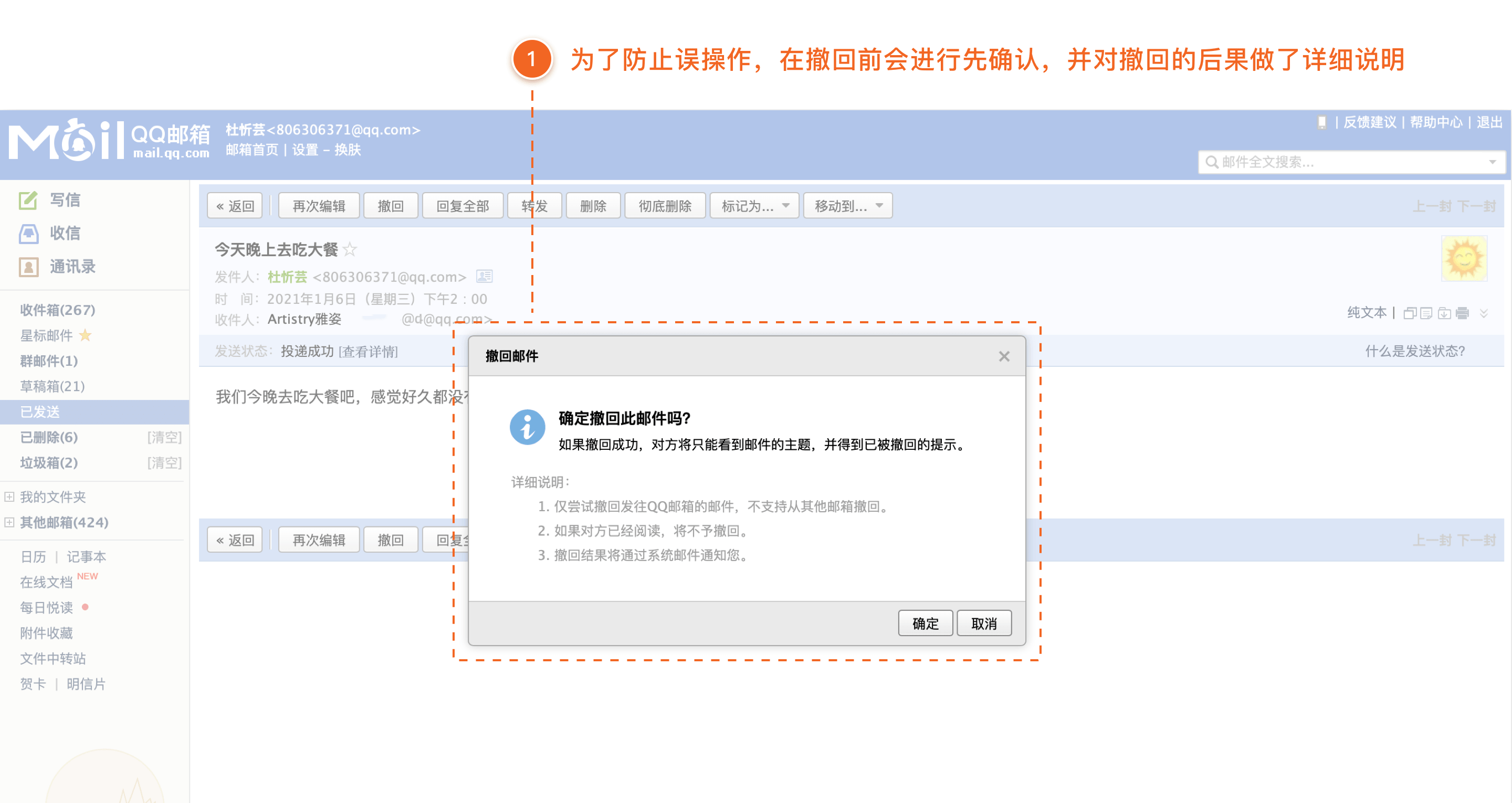Open the 星标邮件 folder
1512x803 pixels.
point(47,335)
